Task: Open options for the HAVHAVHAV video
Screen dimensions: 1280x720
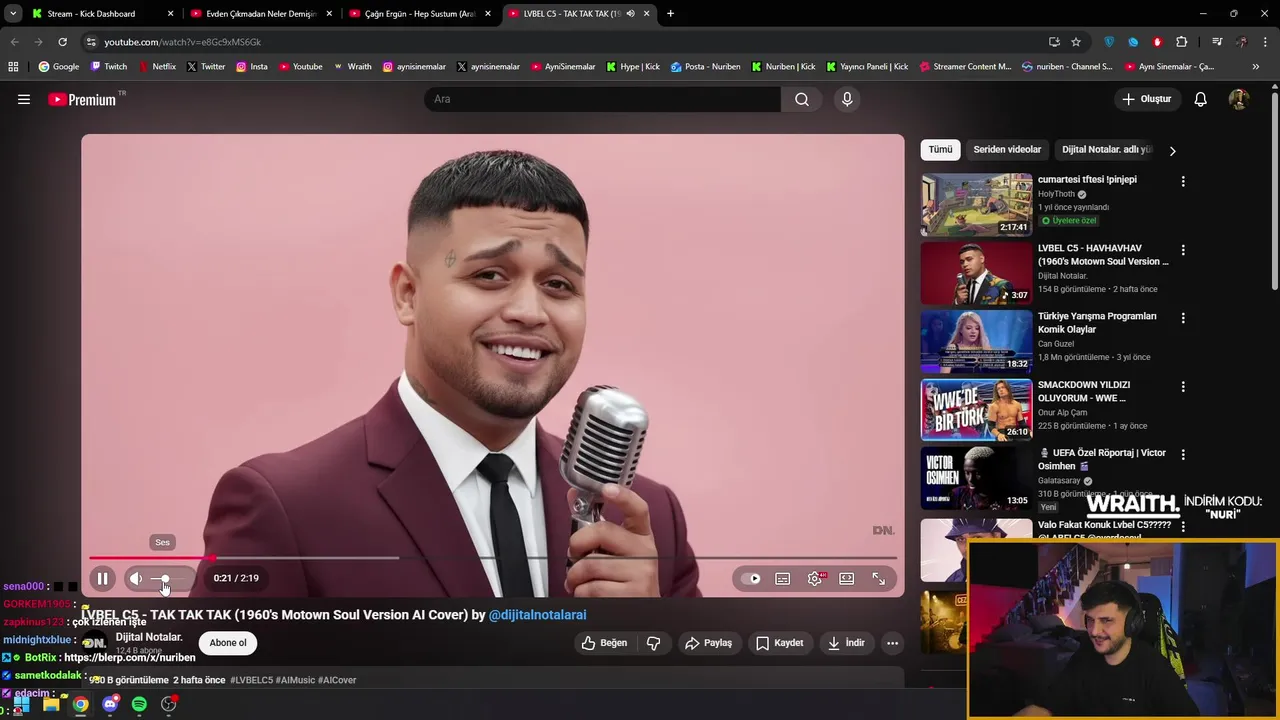Action: pos(1183,250)
